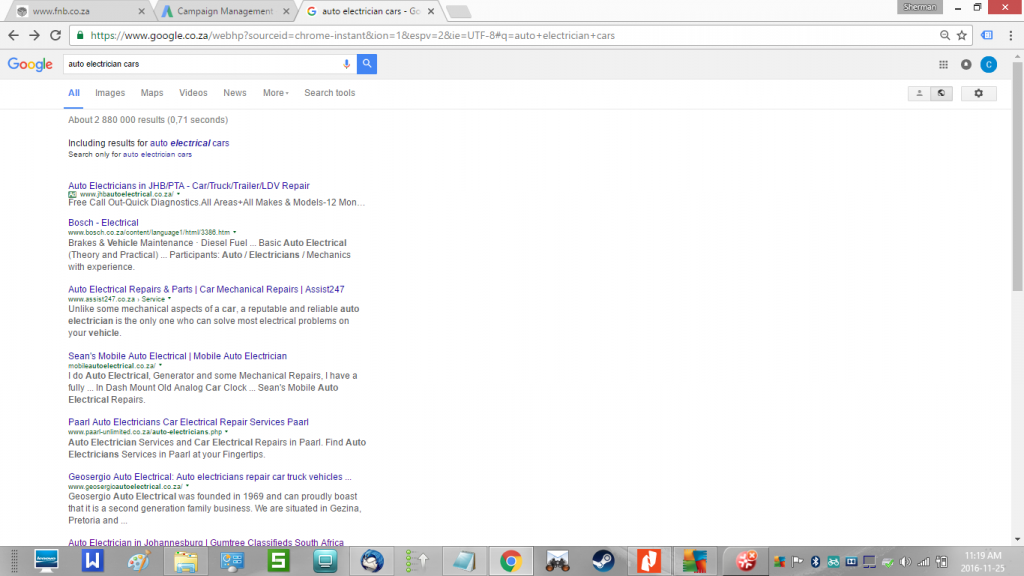Expand the mobileautoelectrical result URL arrow
The width and height of the screenshot is (1024, 576).
[x=160, y=366]
